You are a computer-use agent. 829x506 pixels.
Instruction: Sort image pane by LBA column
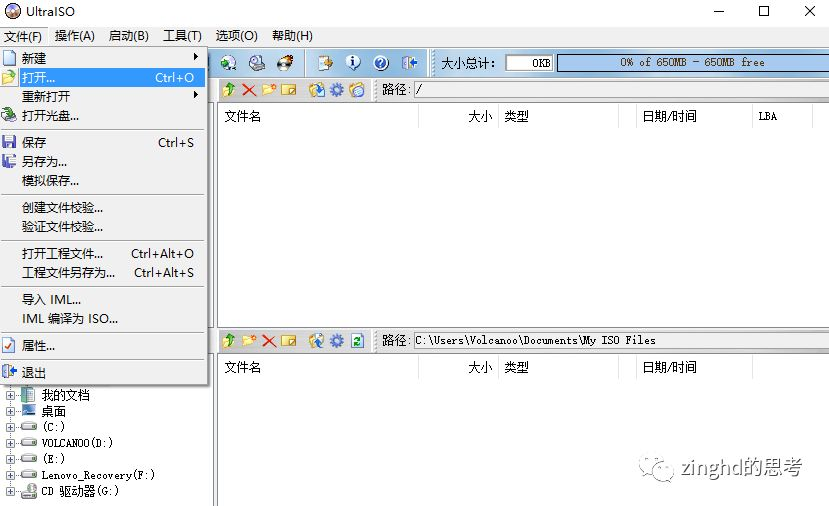(782, 116)
